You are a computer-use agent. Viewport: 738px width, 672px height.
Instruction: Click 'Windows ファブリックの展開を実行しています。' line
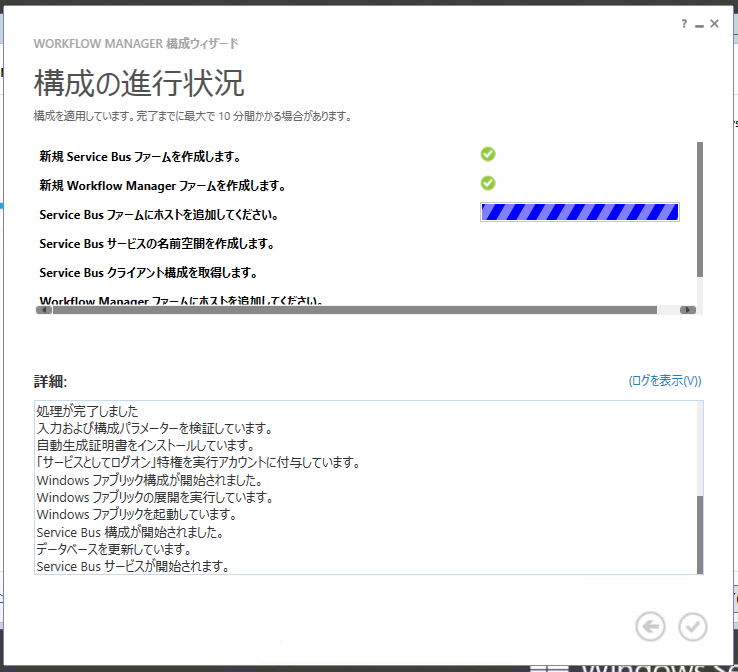pyautogui.click(x=155, y=497)
